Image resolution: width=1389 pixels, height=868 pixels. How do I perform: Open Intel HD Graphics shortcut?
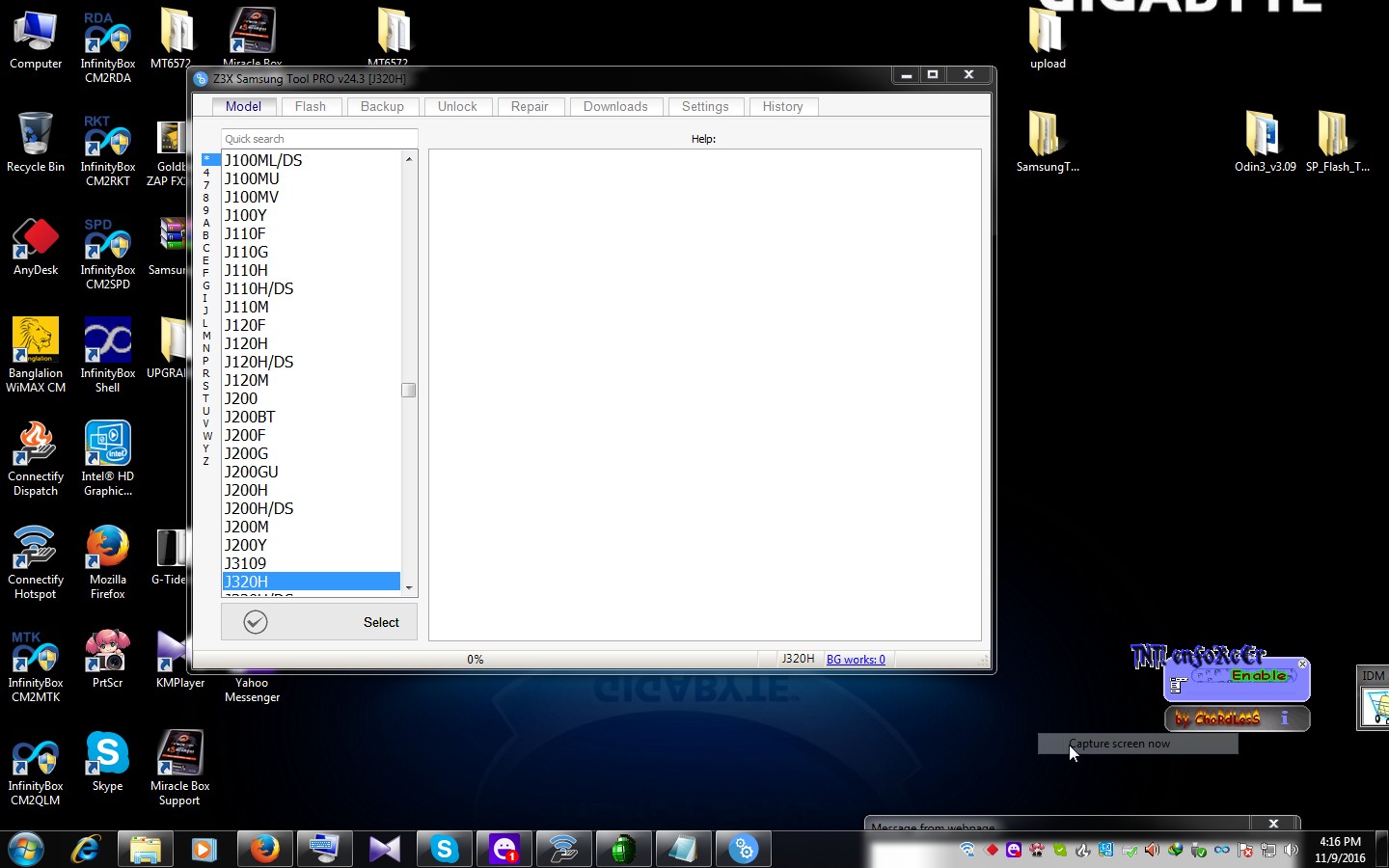coord(108,459)
